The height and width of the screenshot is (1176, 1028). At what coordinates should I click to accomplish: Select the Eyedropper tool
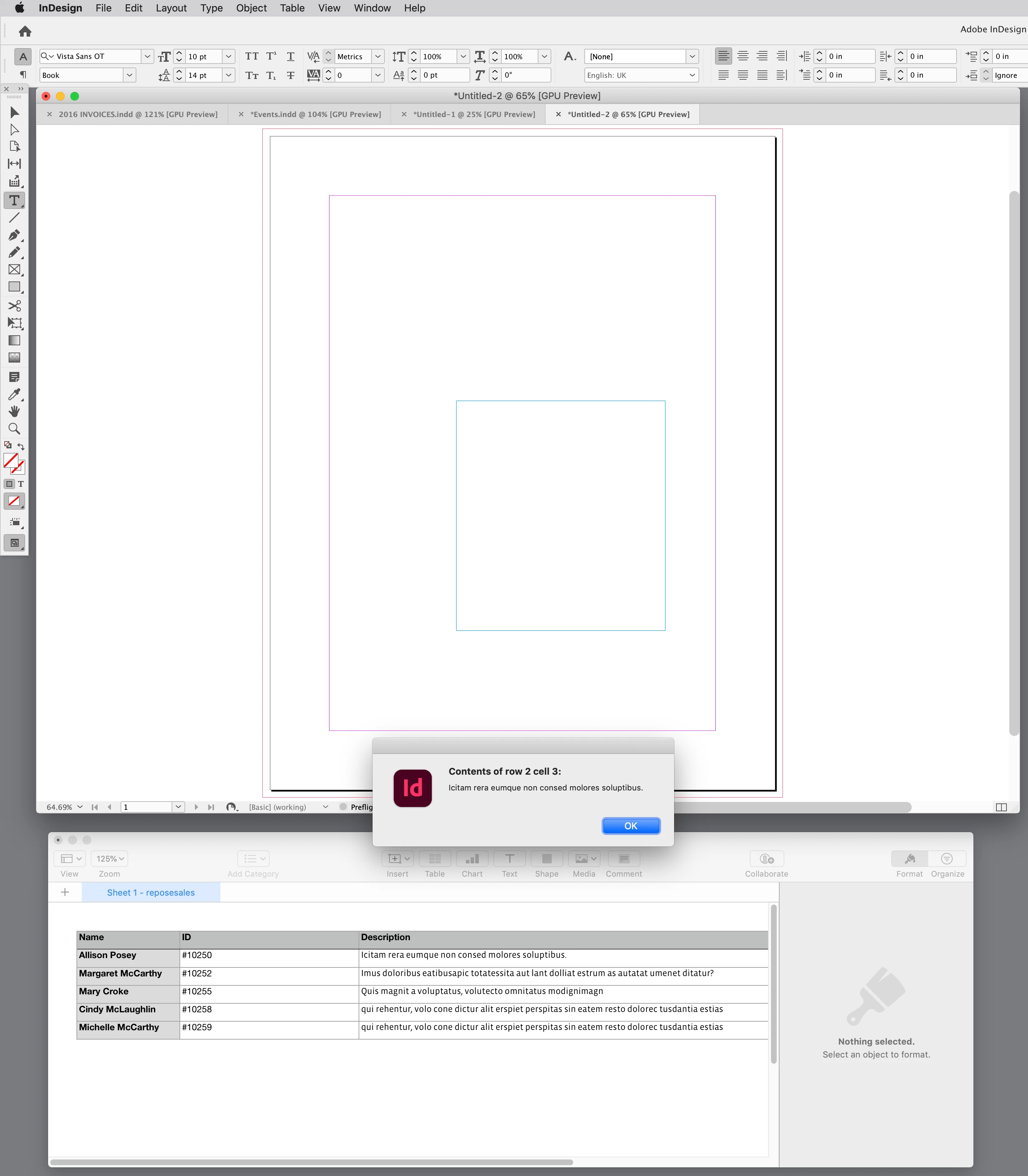14,394
